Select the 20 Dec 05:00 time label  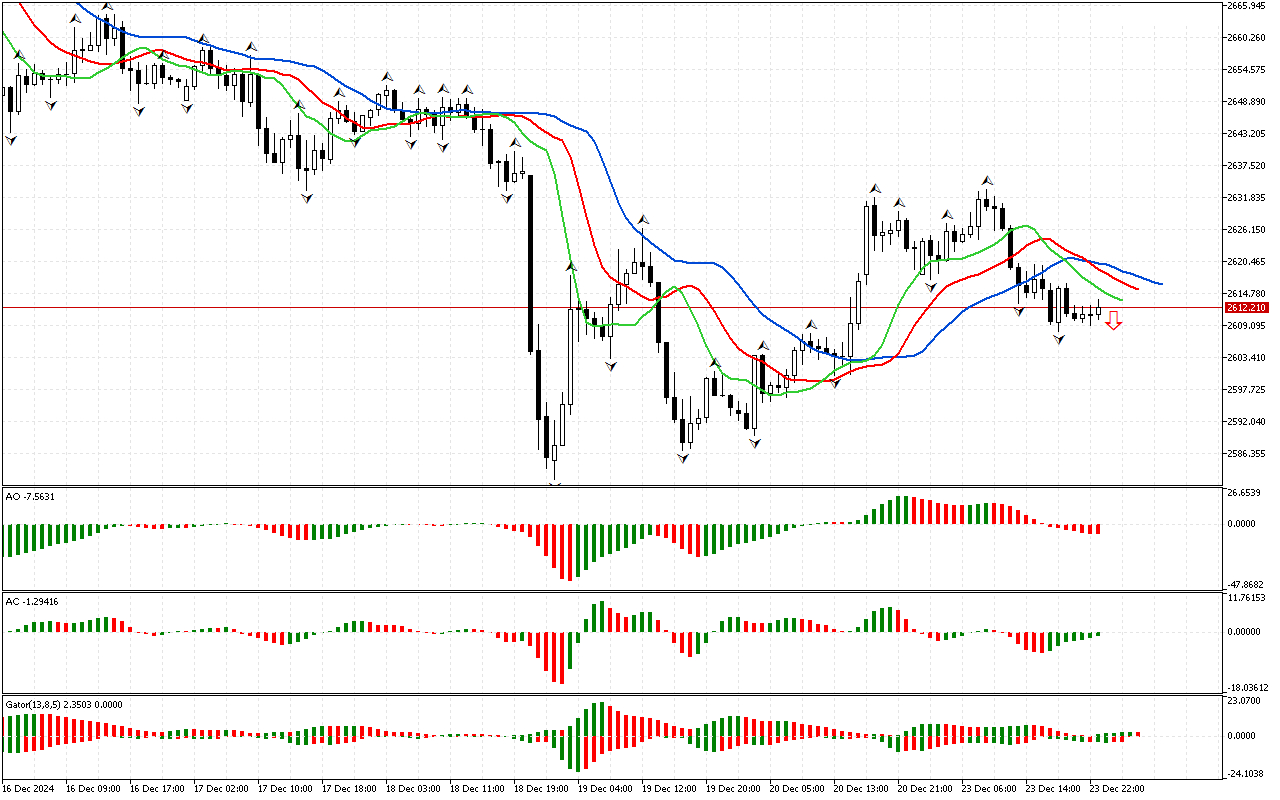coord(797,789)
